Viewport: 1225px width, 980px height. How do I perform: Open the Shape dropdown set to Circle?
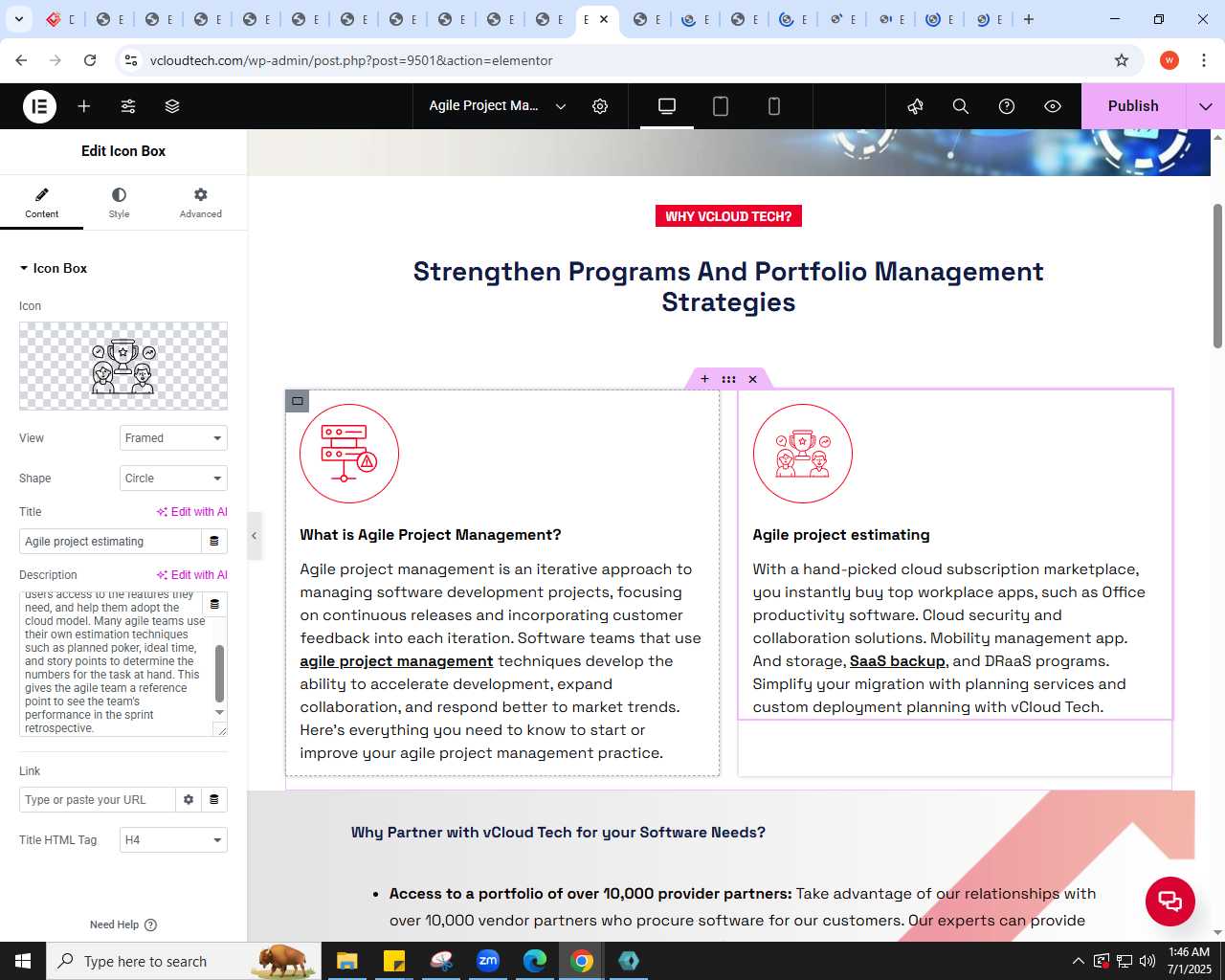pyautogui.click(x=173, y=479)
